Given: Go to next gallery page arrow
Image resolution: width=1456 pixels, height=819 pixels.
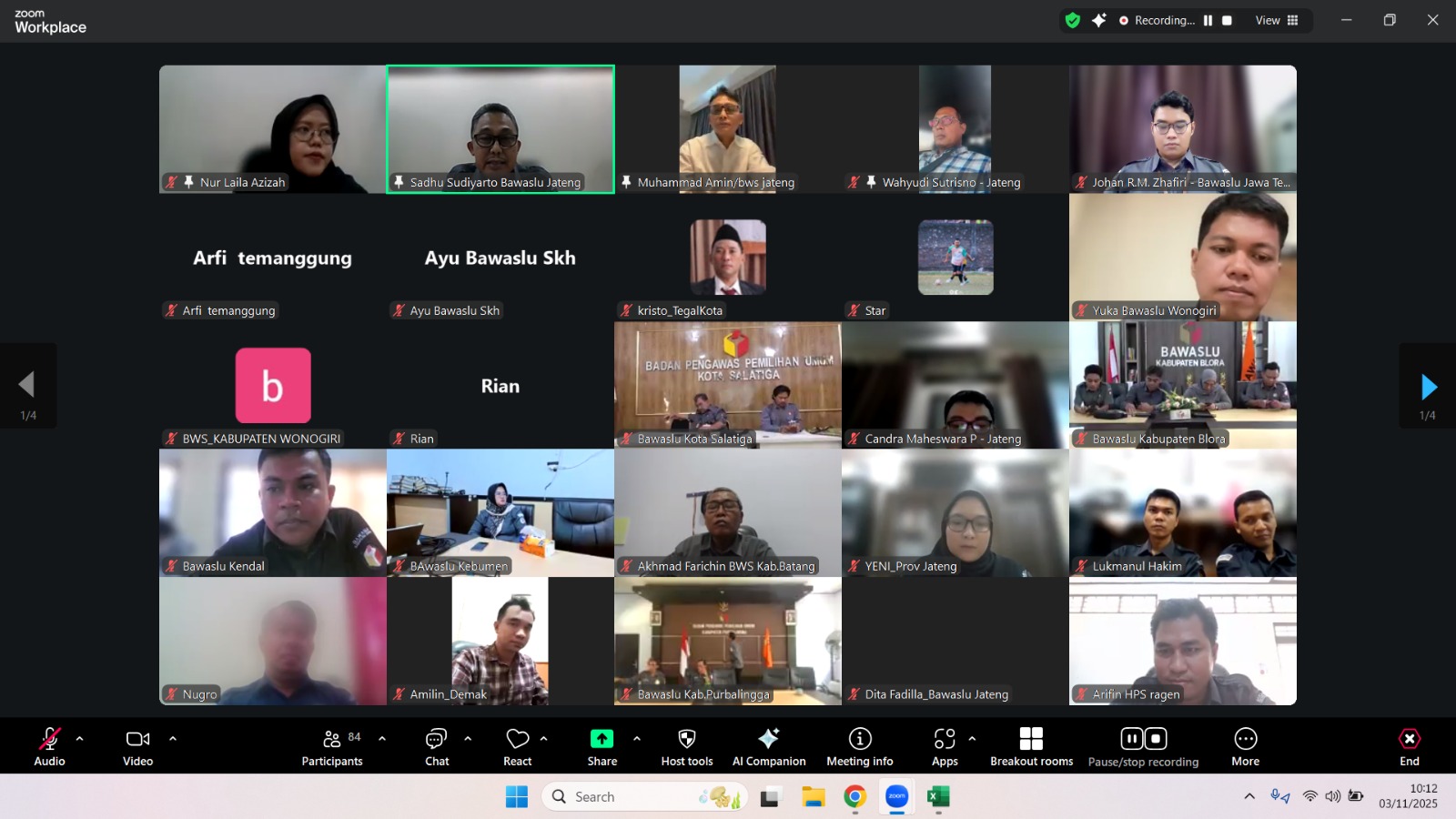Looking at the screenshot, I should click(1428, 387).
